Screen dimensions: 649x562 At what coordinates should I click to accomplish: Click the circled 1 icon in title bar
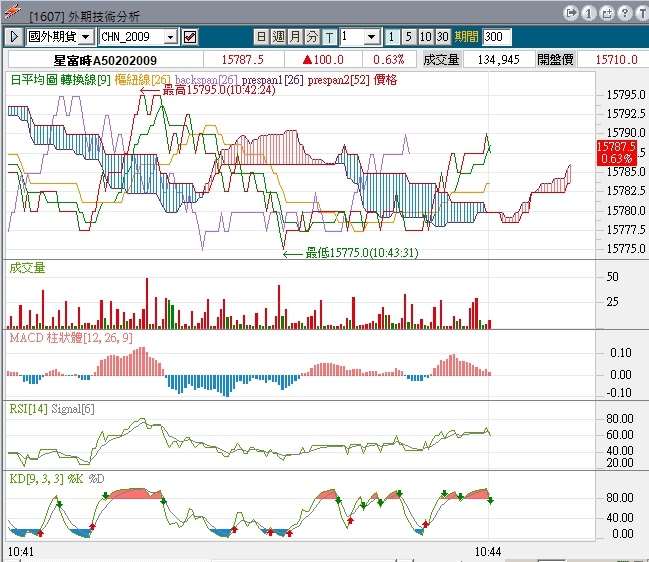pos(589,13)
